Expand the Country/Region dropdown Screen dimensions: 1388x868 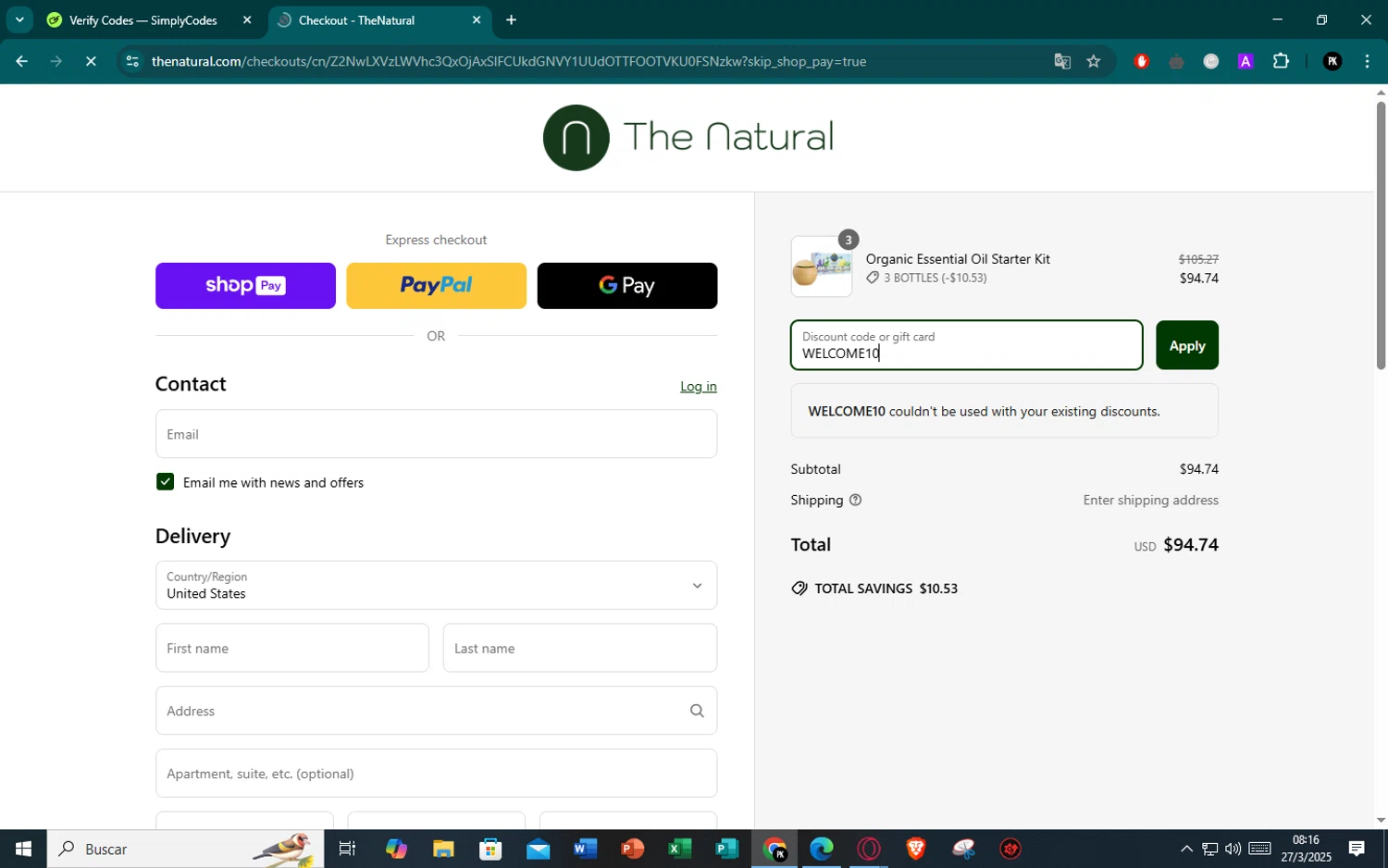pyautogui.click(x=436, y=585)
